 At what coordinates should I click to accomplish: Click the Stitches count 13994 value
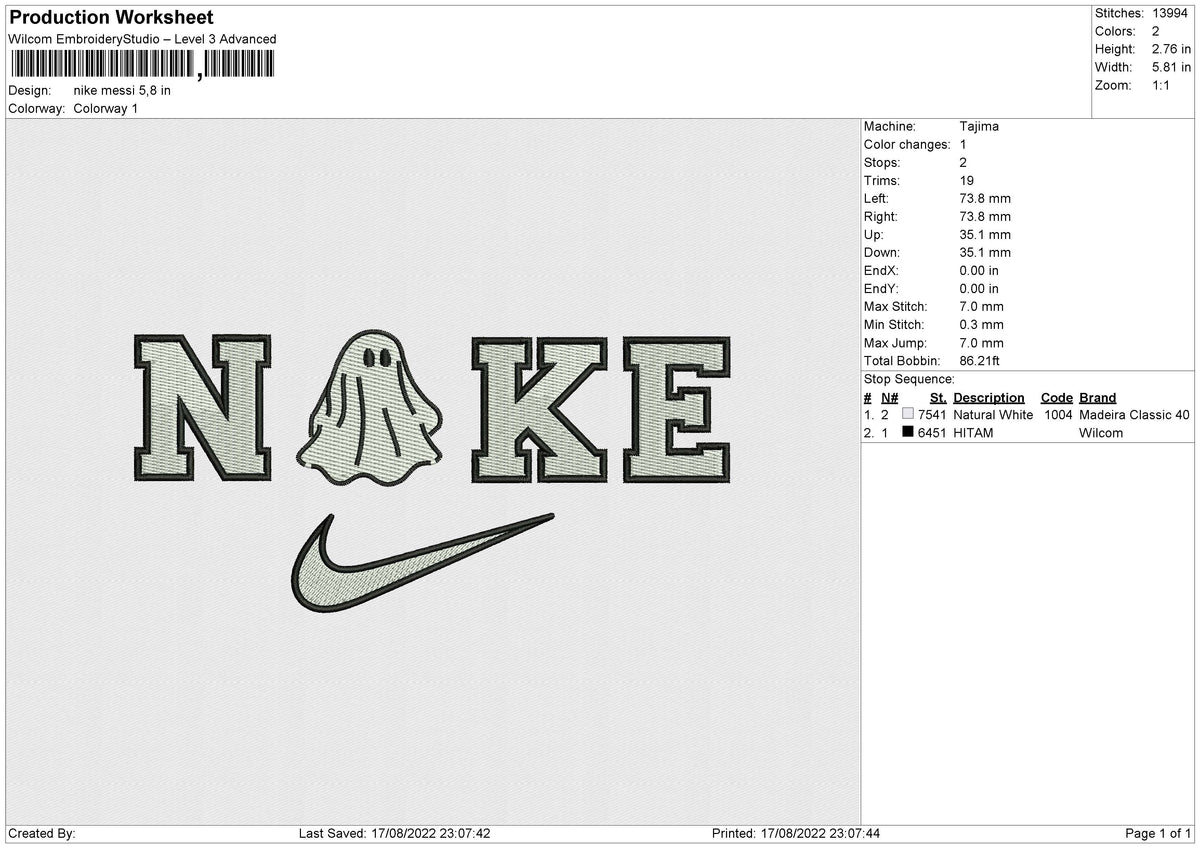click(1170, 13)
